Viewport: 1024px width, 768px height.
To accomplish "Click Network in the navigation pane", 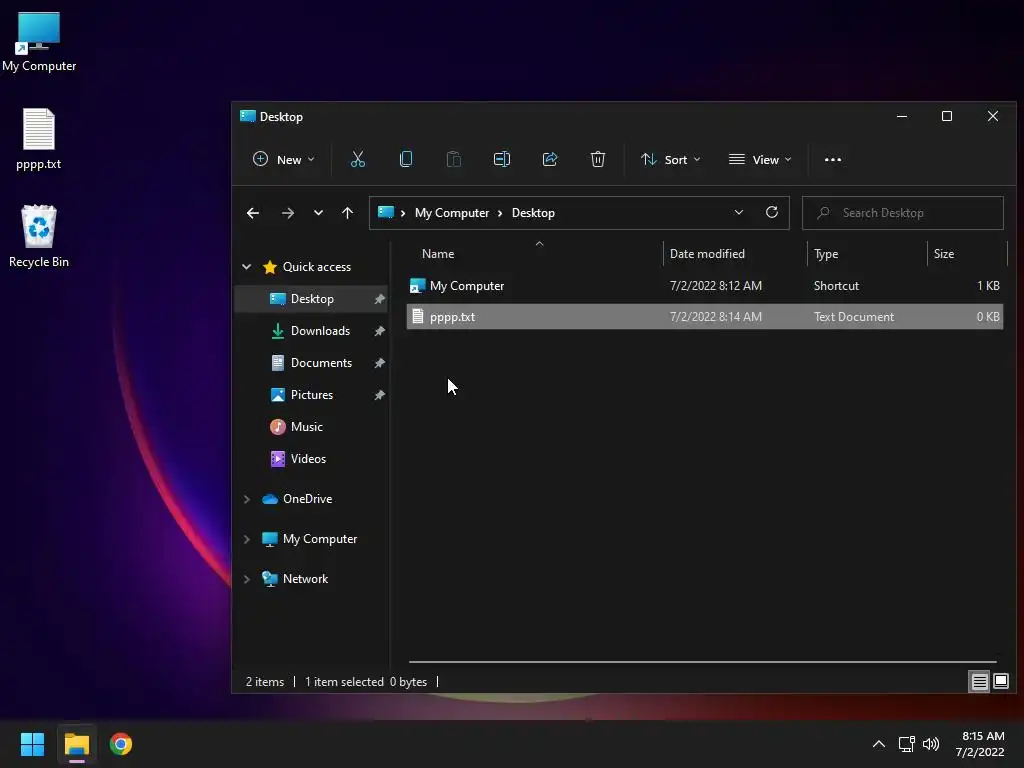I will point(305,579).
